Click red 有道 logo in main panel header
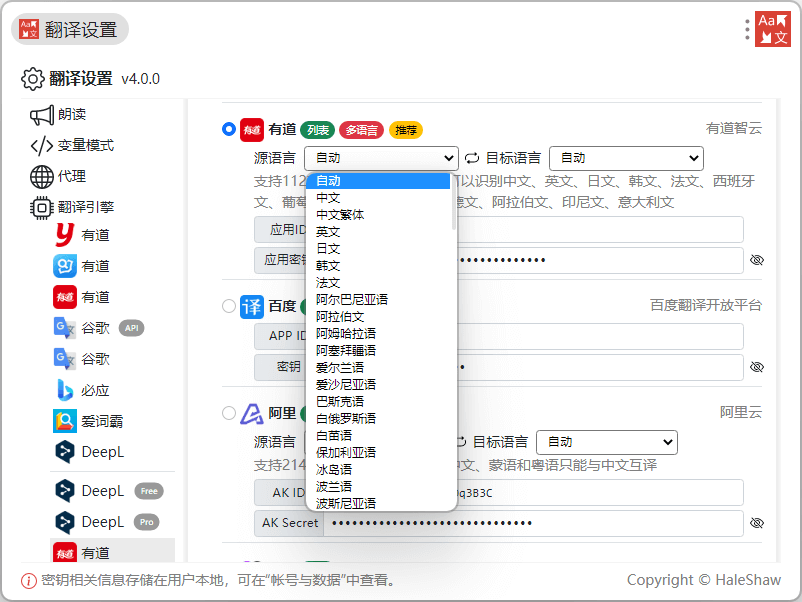 [x=252, y=130]
